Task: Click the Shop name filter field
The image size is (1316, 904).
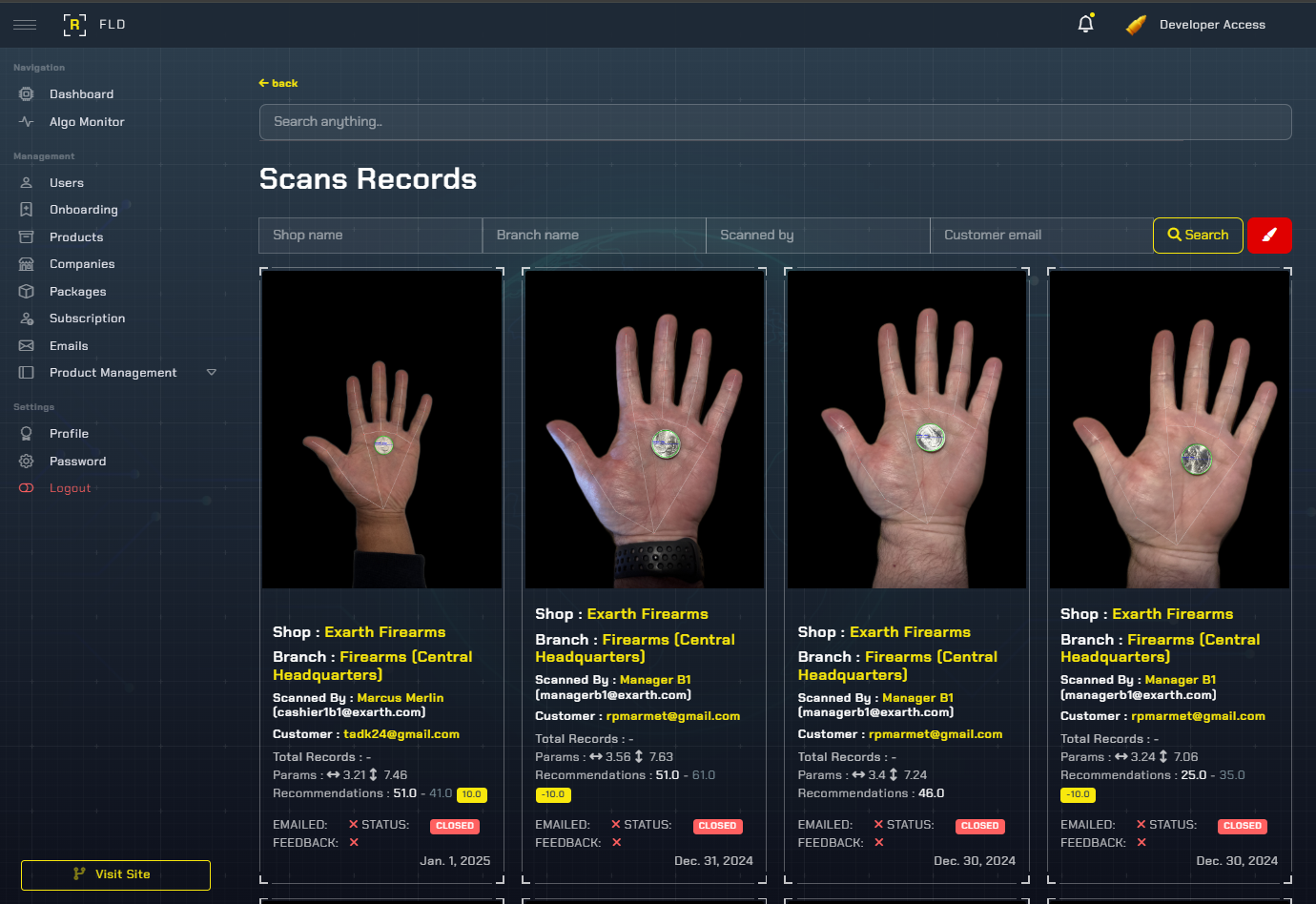Action: point(370,235)
